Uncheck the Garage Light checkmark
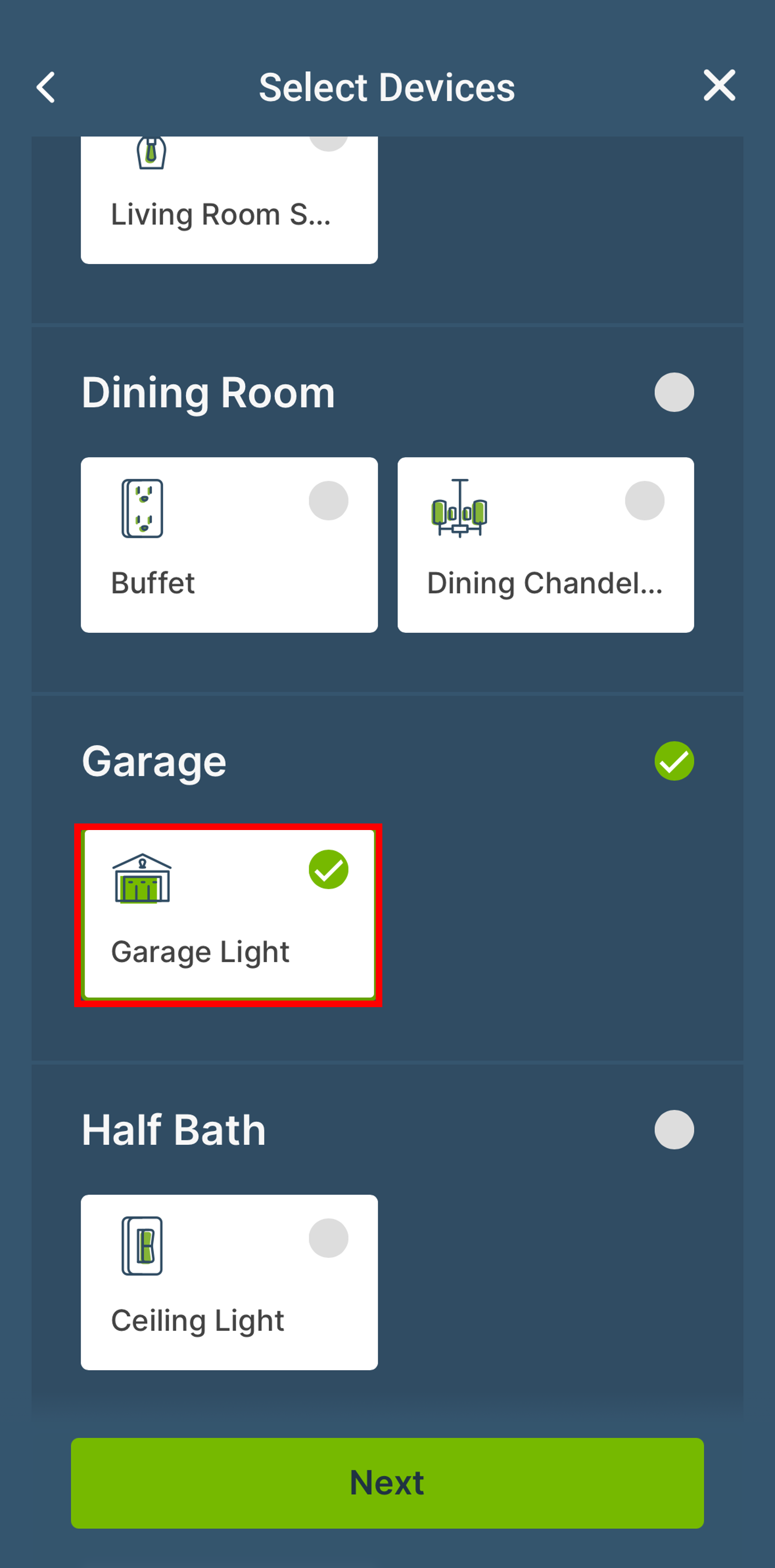Screen dimensions: 775x1568 pyautogui.click(x=328, y=869)
